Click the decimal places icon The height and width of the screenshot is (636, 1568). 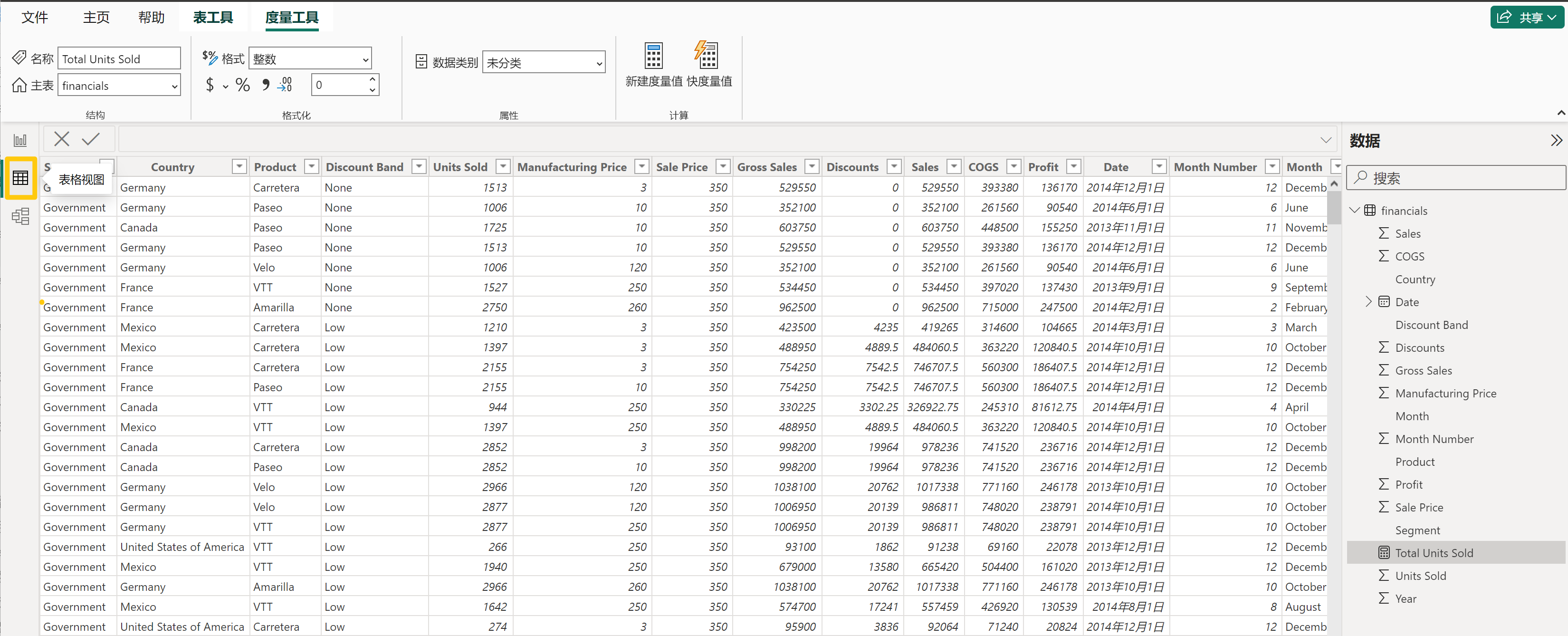[285, 85]
